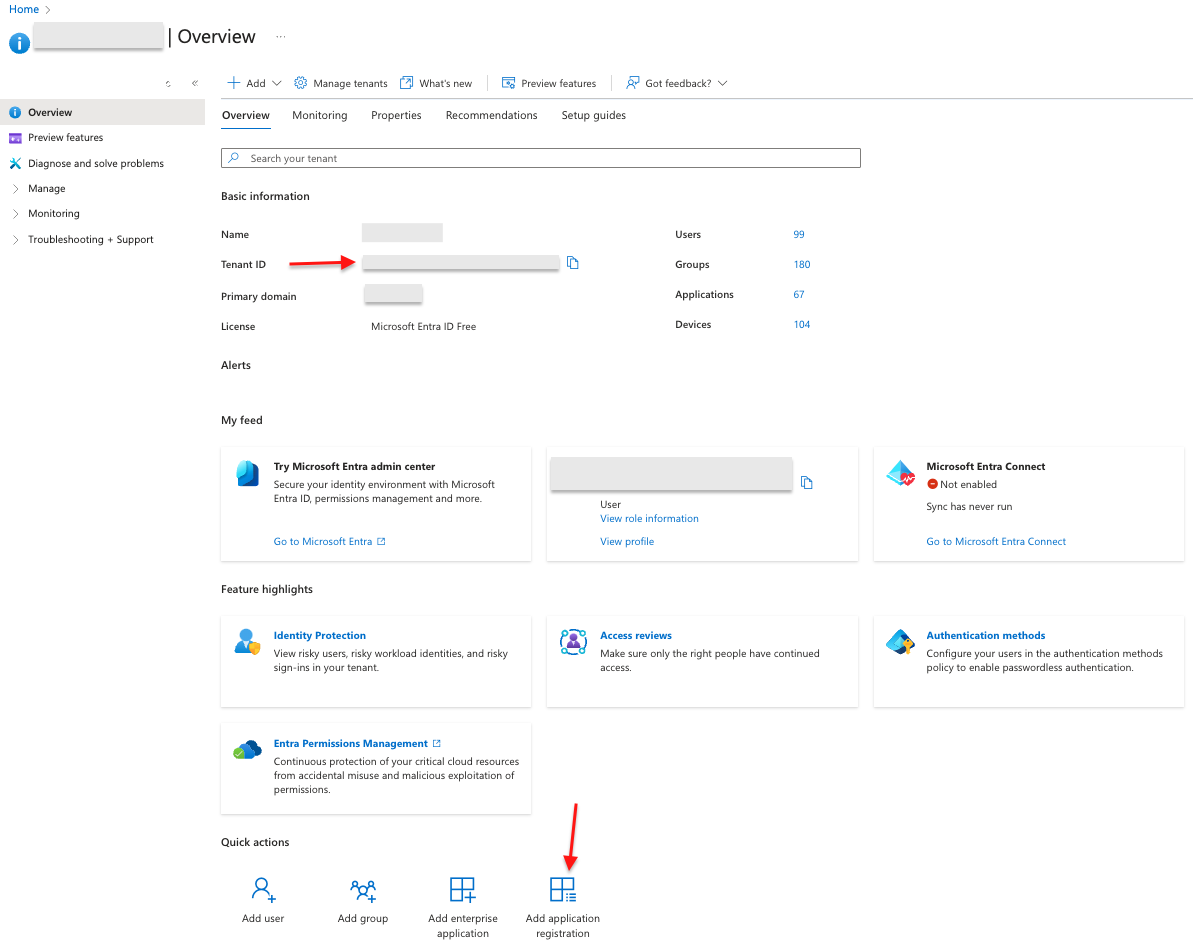Expand the Troubleshooting + Support section

(x=90, y=239)
